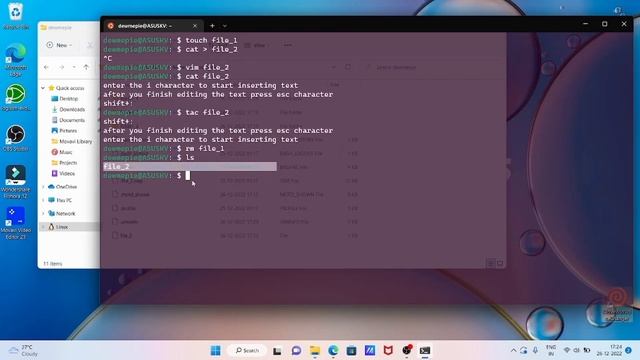Open Videos in File Explorer sidebar
The height and width of the screenshot is (360, 640).
click(63, 173)
